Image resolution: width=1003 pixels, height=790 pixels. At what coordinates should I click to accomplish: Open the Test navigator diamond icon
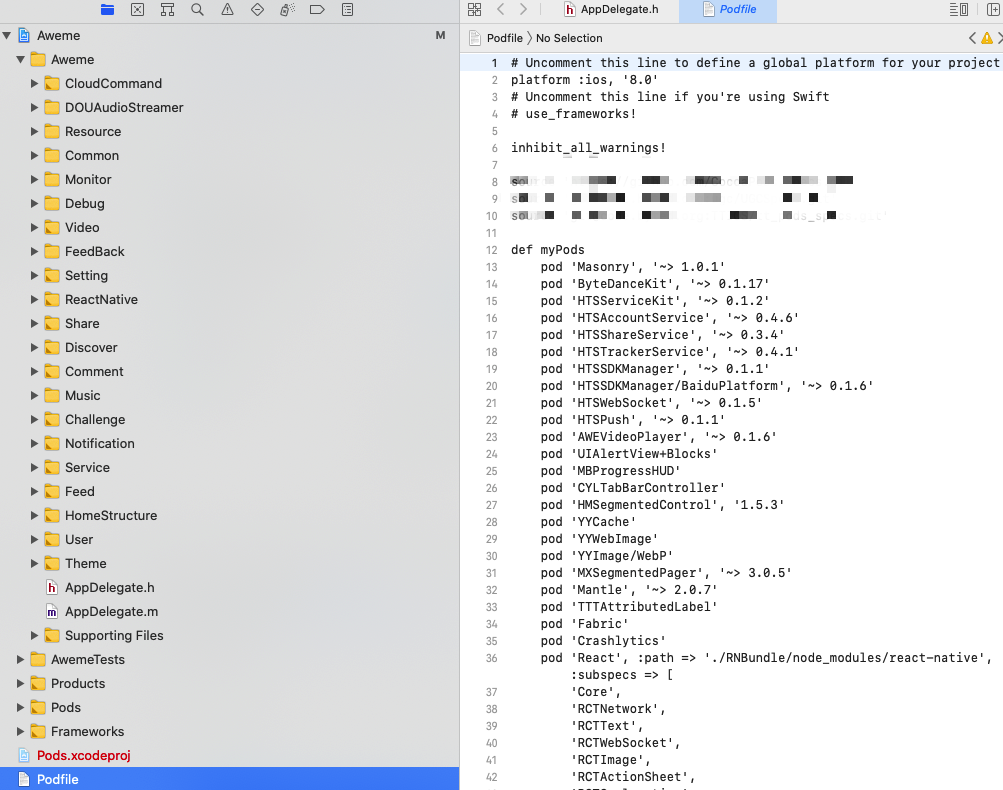pyautogui.click(x=257, y=10)
